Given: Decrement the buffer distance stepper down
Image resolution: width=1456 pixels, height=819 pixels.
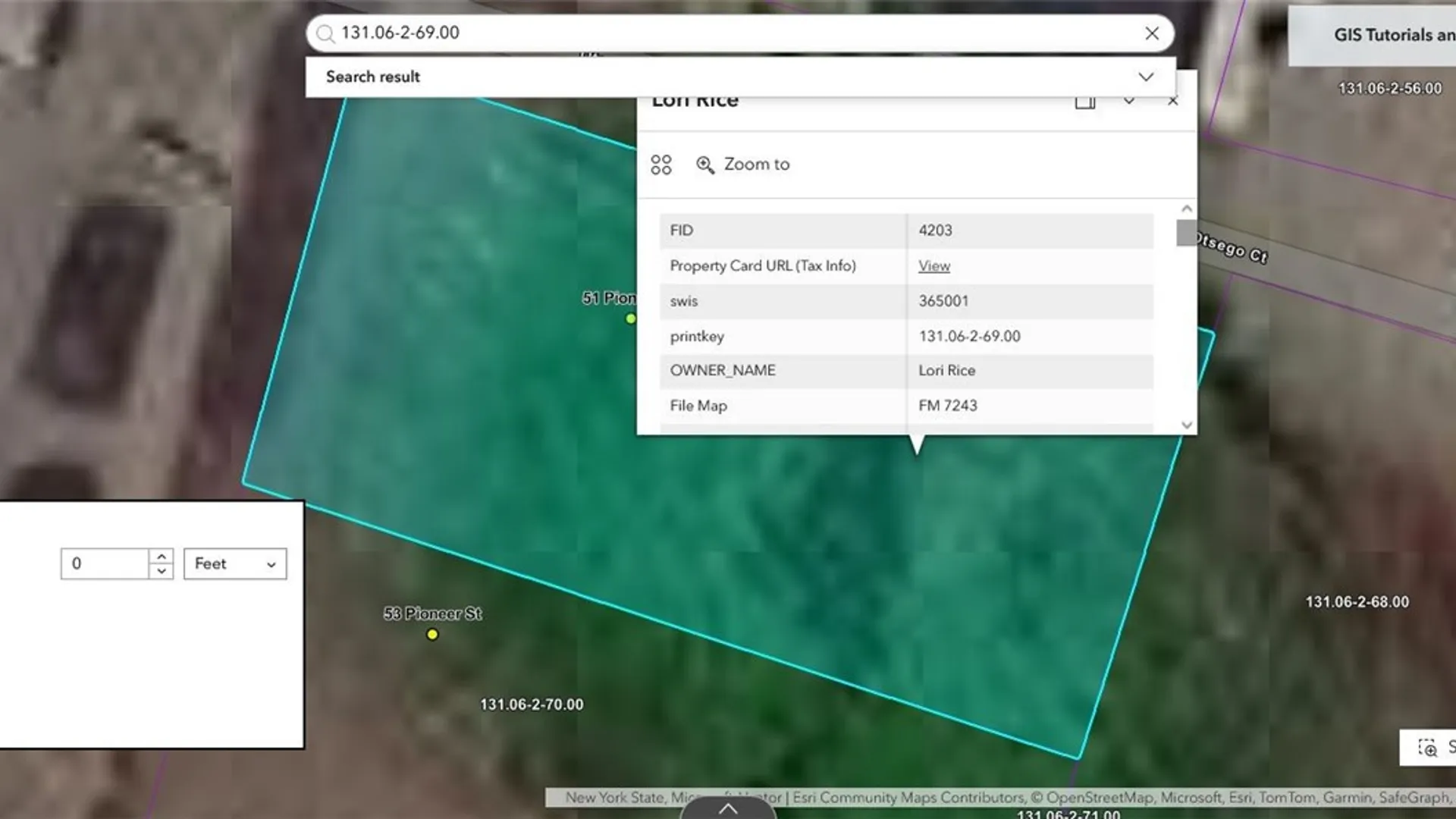Looking at the screenshot, I should tap(161, 571).
